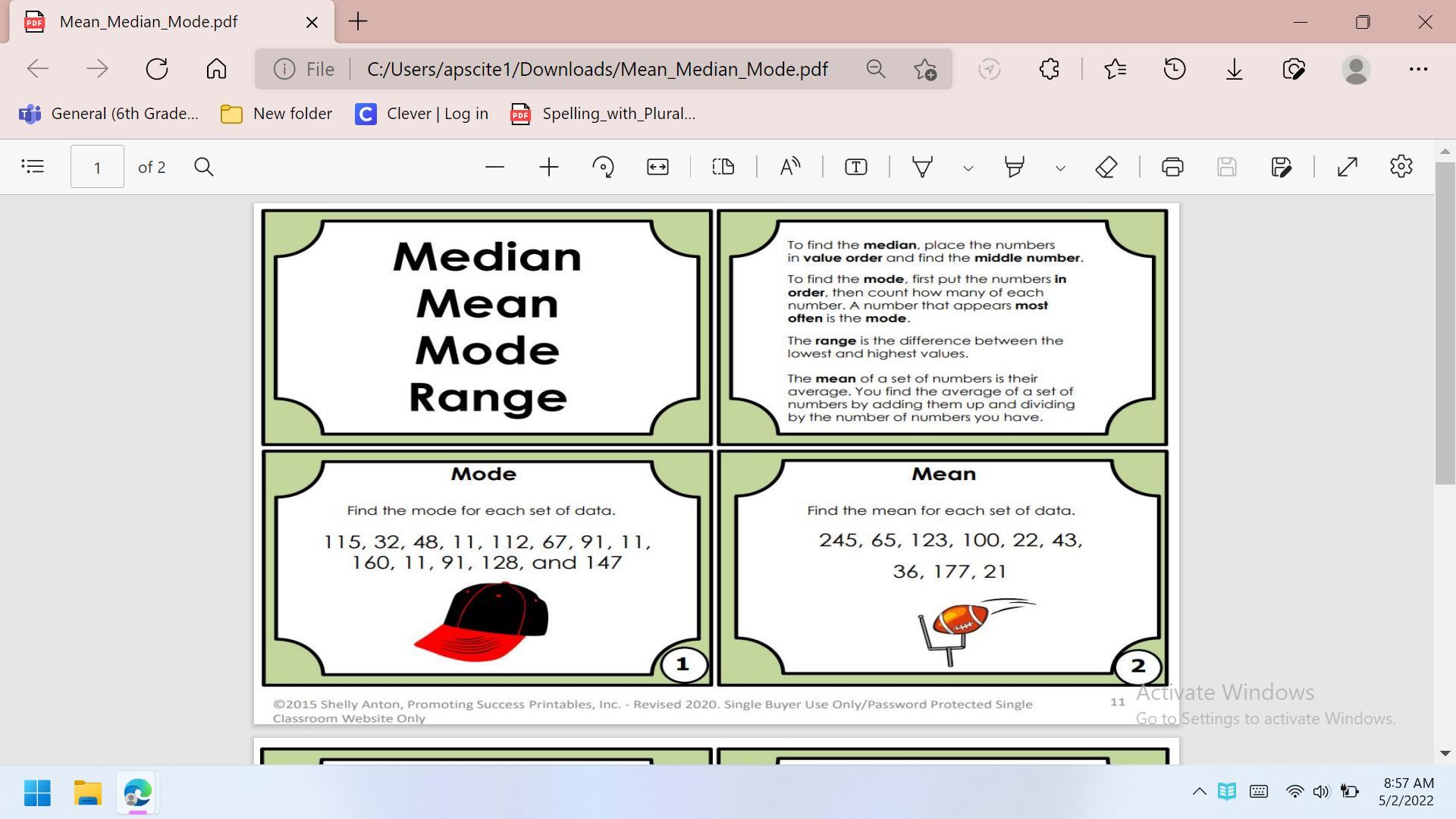Image resolution: width=1456 pixels, height=819 pixels.
Task: Click the page number input field
Action: 97,167
